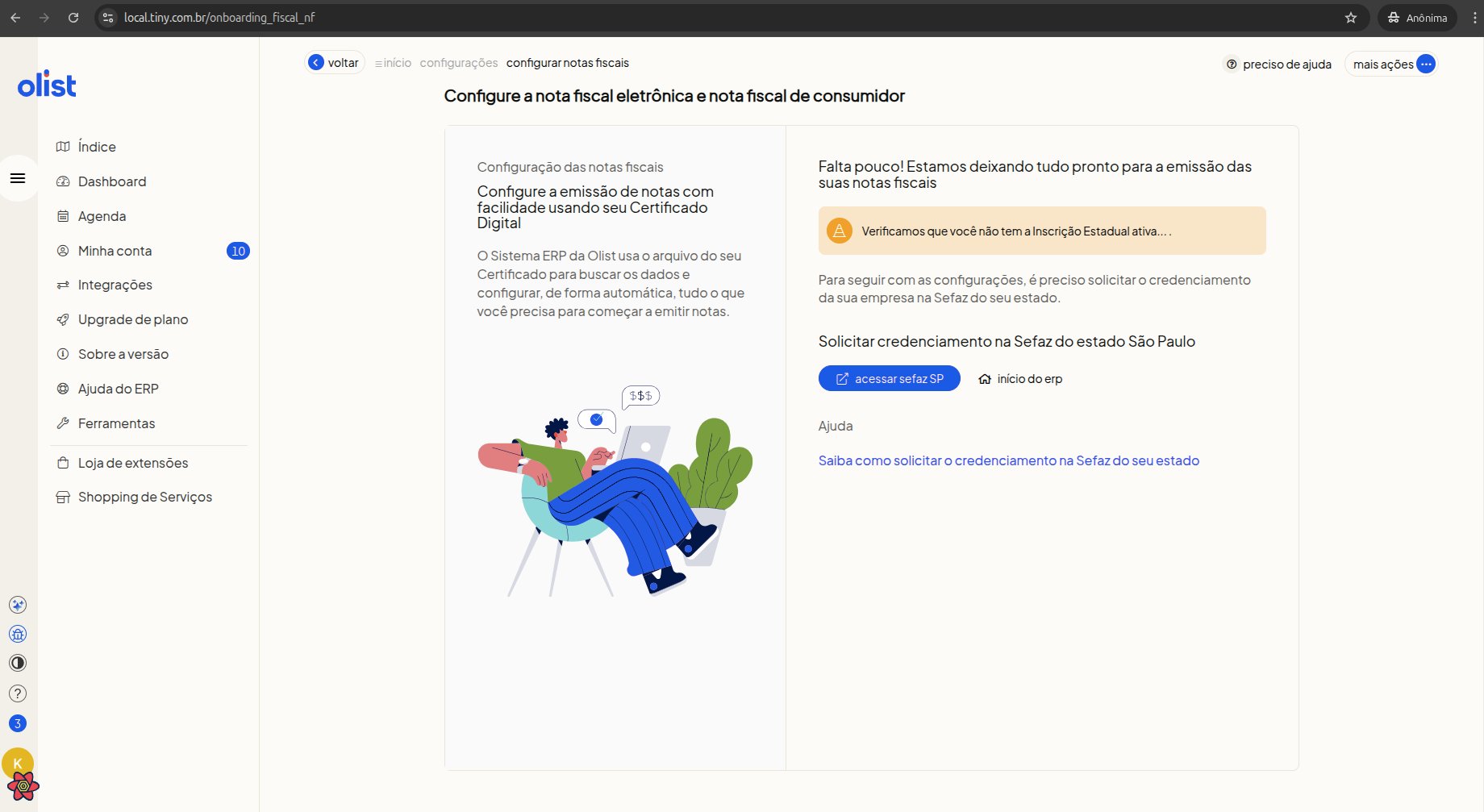Click the blue ellipsis icon in mais ações

[x=1426, y=64]
